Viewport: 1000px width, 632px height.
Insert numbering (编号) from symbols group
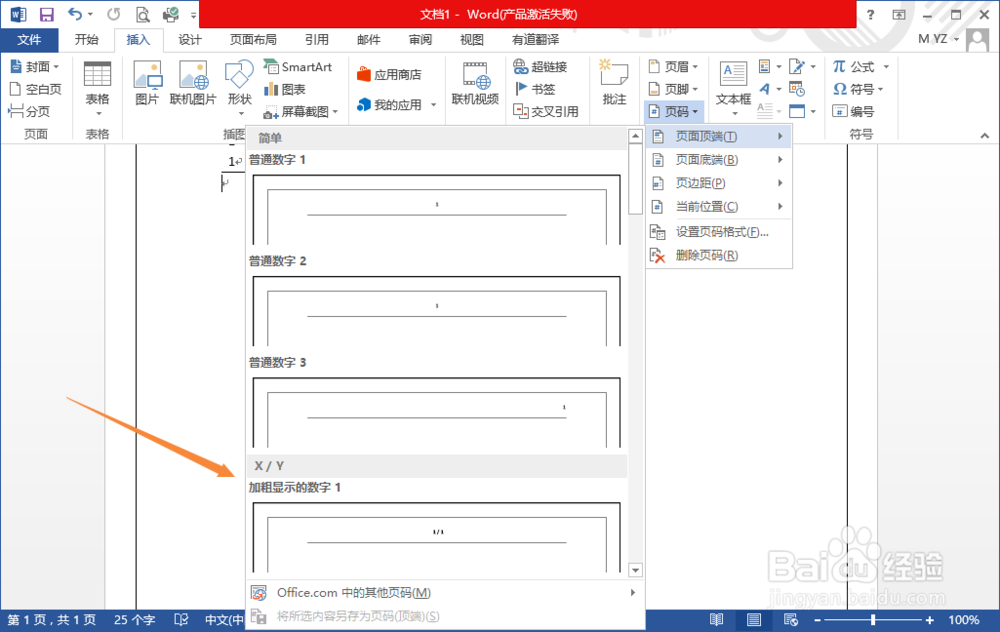(853, 111)
